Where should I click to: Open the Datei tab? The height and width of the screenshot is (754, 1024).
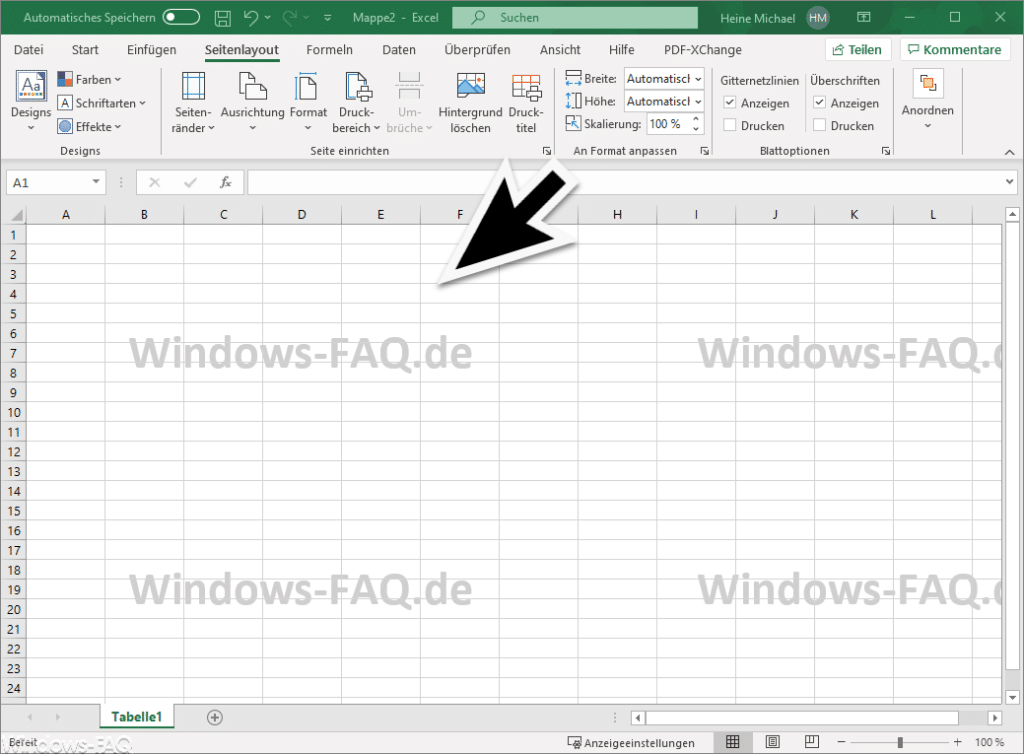click(x=29, y=50)
